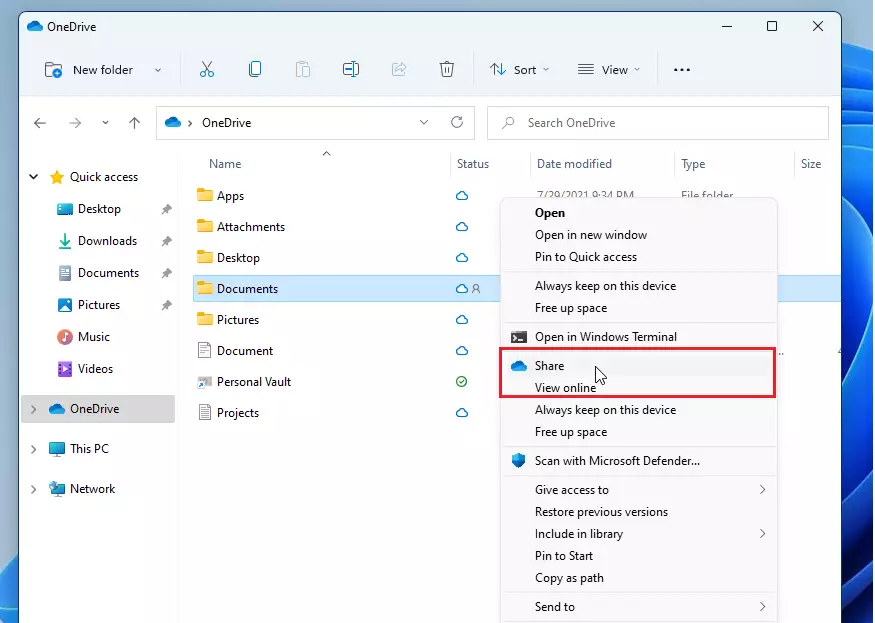Choose Restore previous versions

point(639,512)
